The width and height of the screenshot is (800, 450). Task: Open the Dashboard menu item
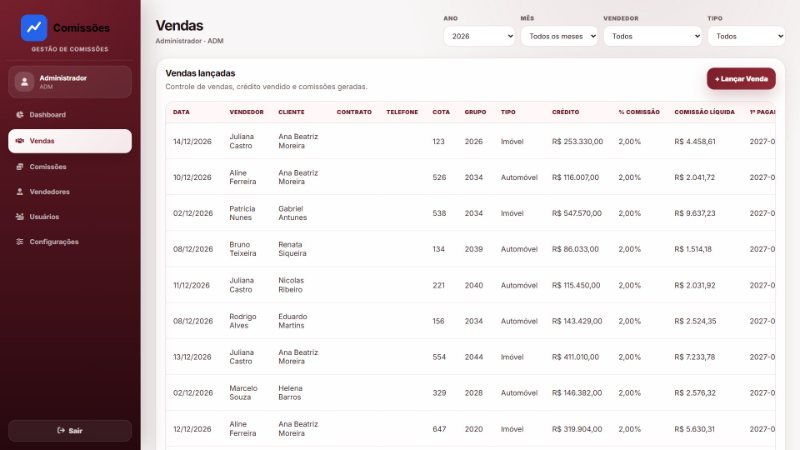[x=70, y=115]
